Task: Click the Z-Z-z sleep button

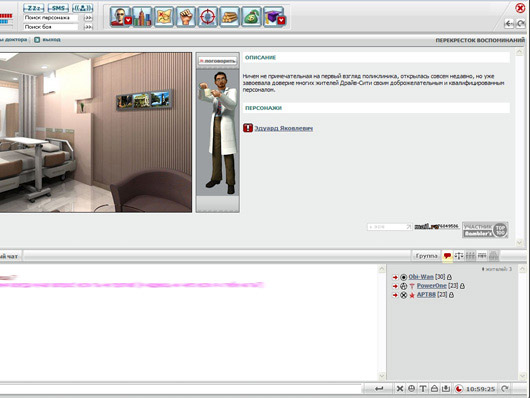Action: (34, 8)
